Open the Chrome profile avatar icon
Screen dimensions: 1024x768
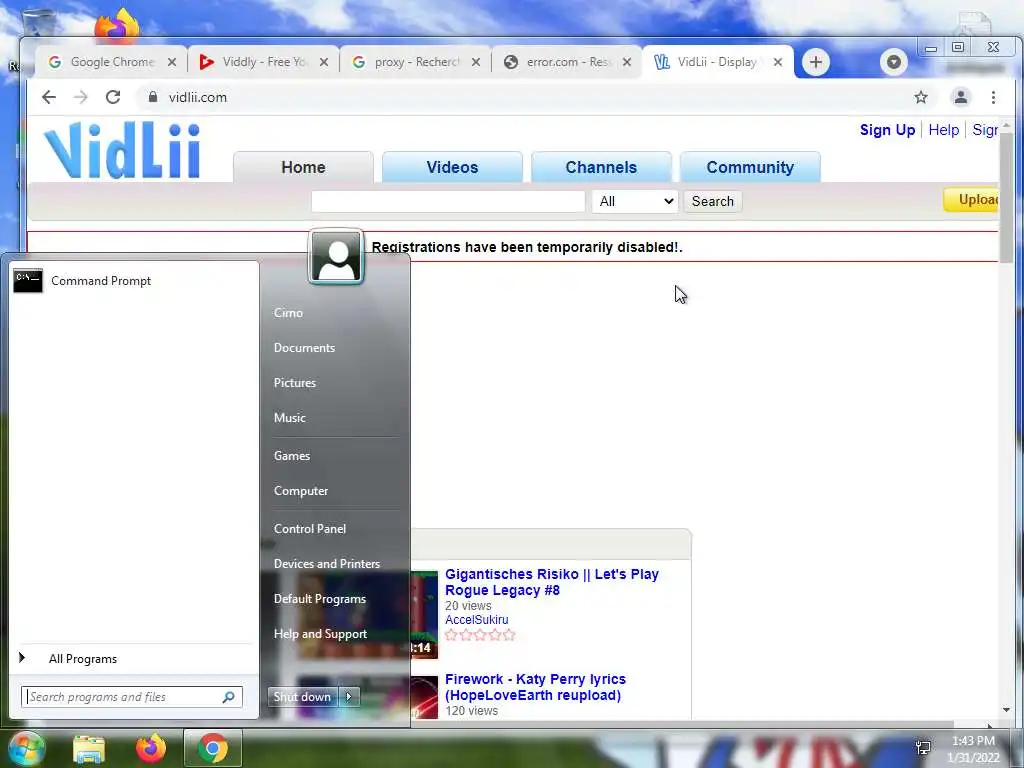961,97
